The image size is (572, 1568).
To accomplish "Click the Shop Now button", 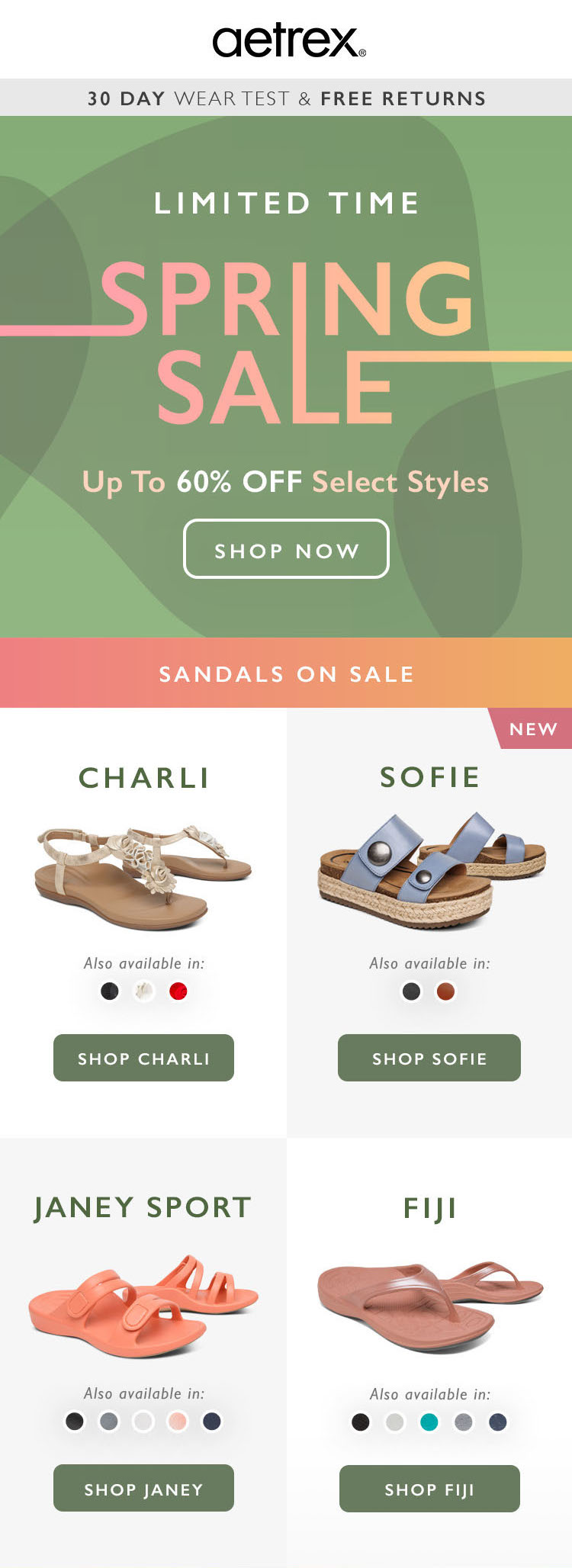I will coord(286,549).
